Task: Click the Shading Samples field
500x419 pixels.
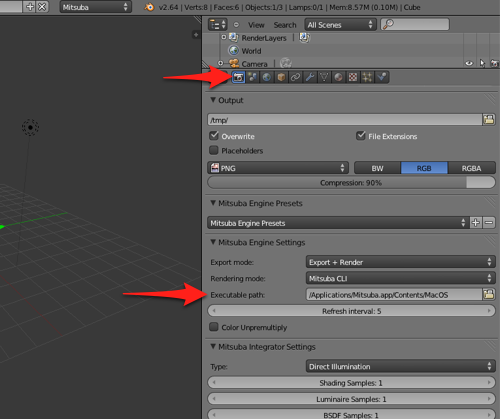Action: click(x=351, y=383)
